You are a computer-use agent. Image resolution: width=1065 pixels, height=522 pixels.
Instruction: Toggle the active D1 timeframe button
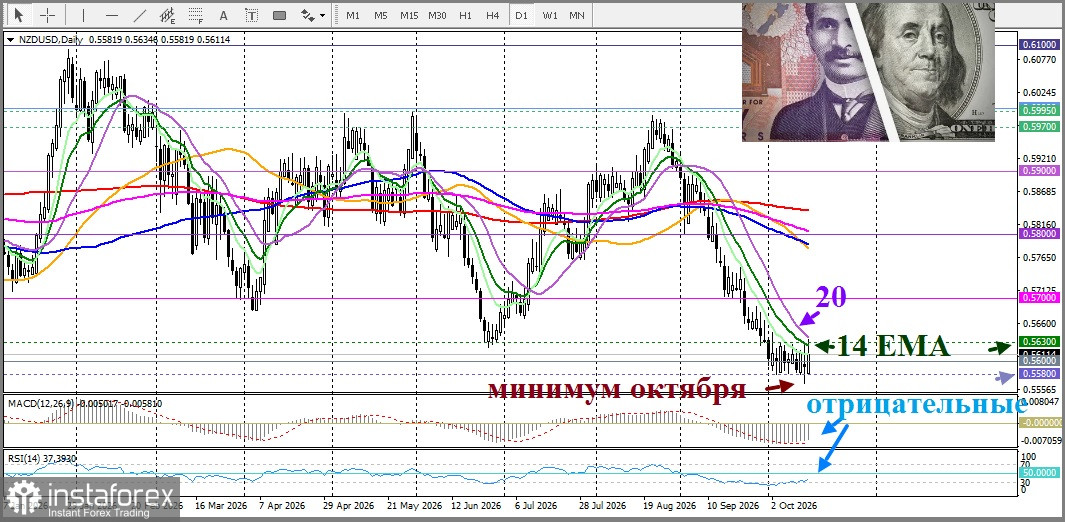point(521,14)
